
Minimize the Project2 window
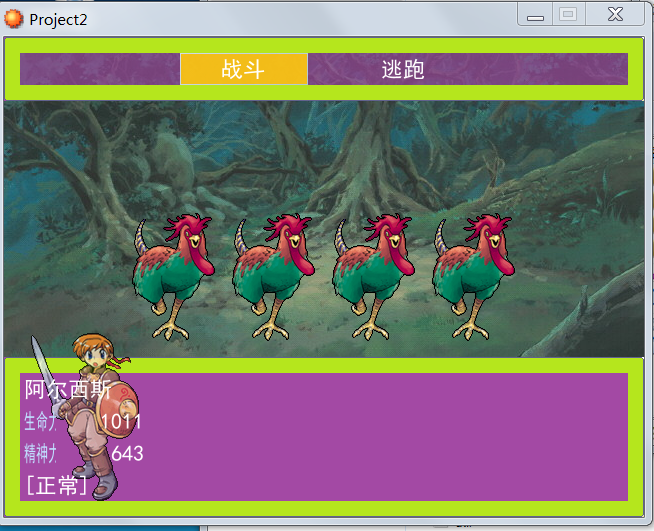535,14
